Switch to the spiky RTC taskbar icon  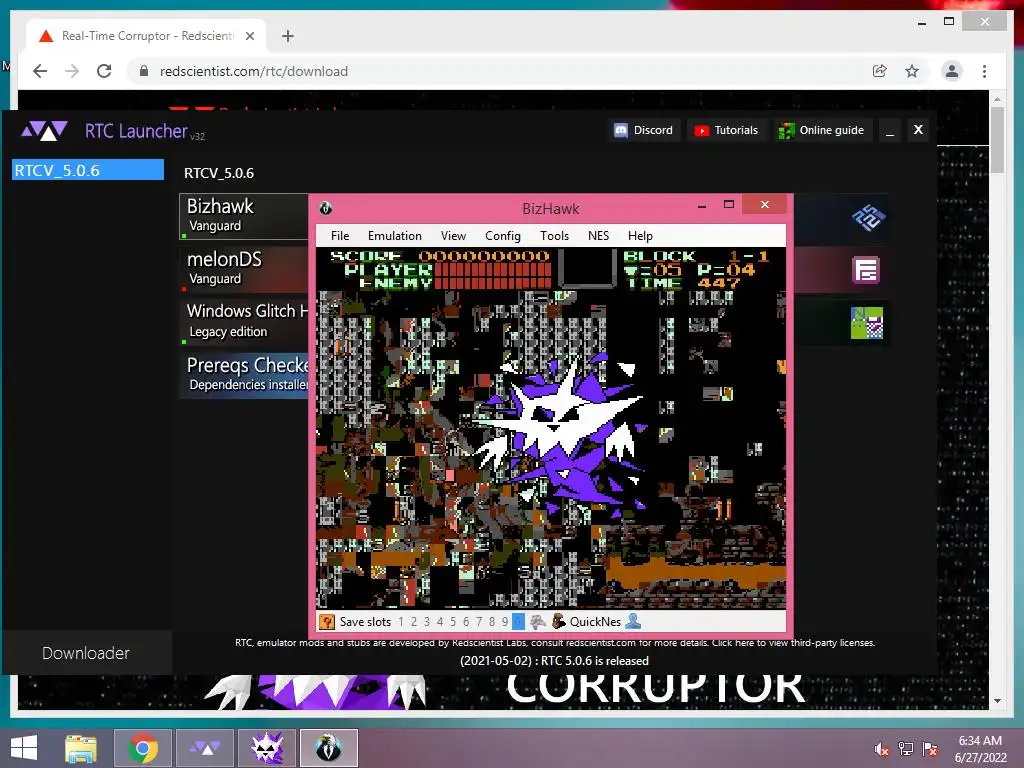pyautogui.click(x=266, y=748)
